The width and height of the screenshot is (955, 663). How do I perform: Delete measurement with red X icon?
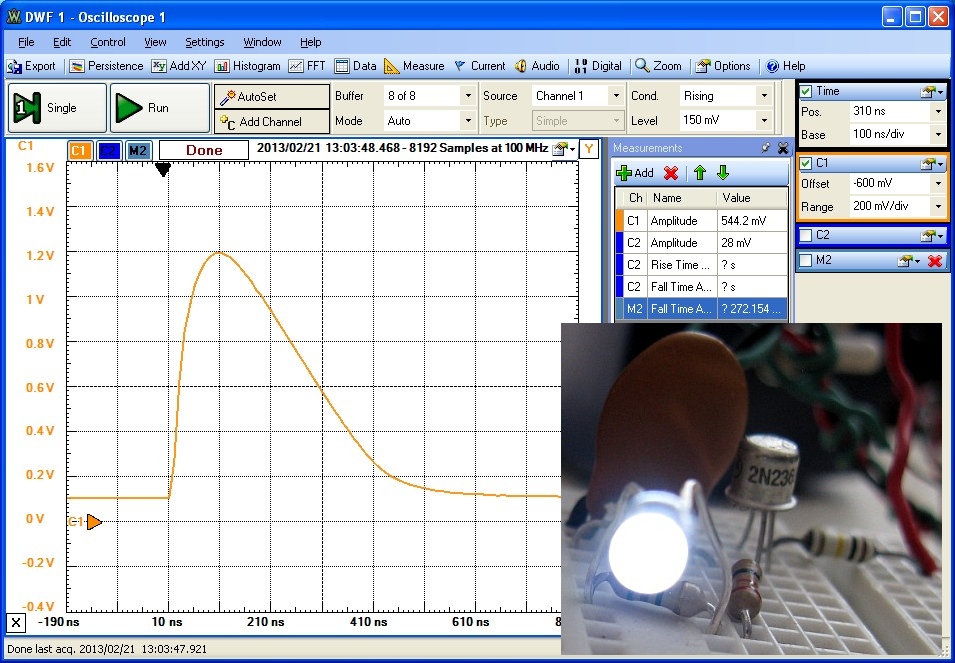coord(671,173)
